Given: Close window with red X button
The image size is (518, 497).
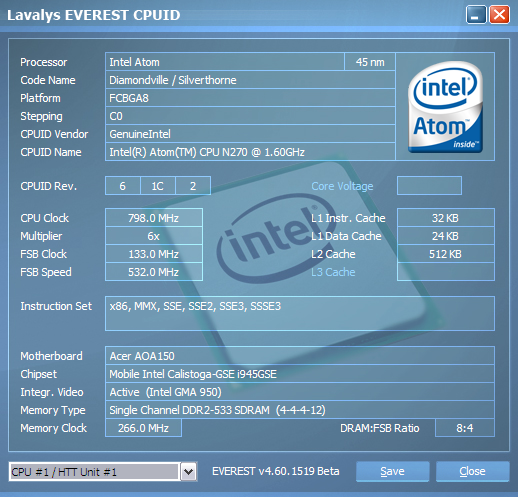Looking at the screenshot, I should [499, 15].
